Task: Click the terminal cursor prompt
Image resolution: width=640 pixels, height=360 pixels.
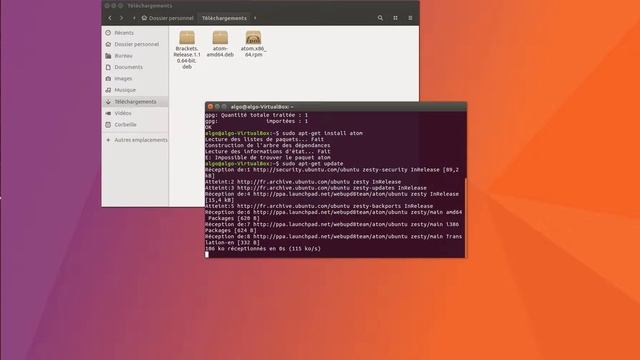Action: [207, 254]
